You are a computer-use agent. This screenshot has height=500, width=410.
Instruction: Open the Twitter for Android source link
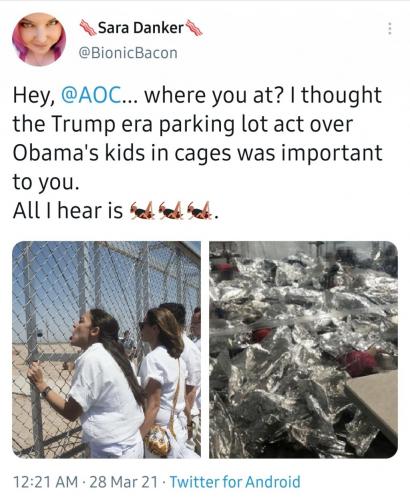pos(235,482)
